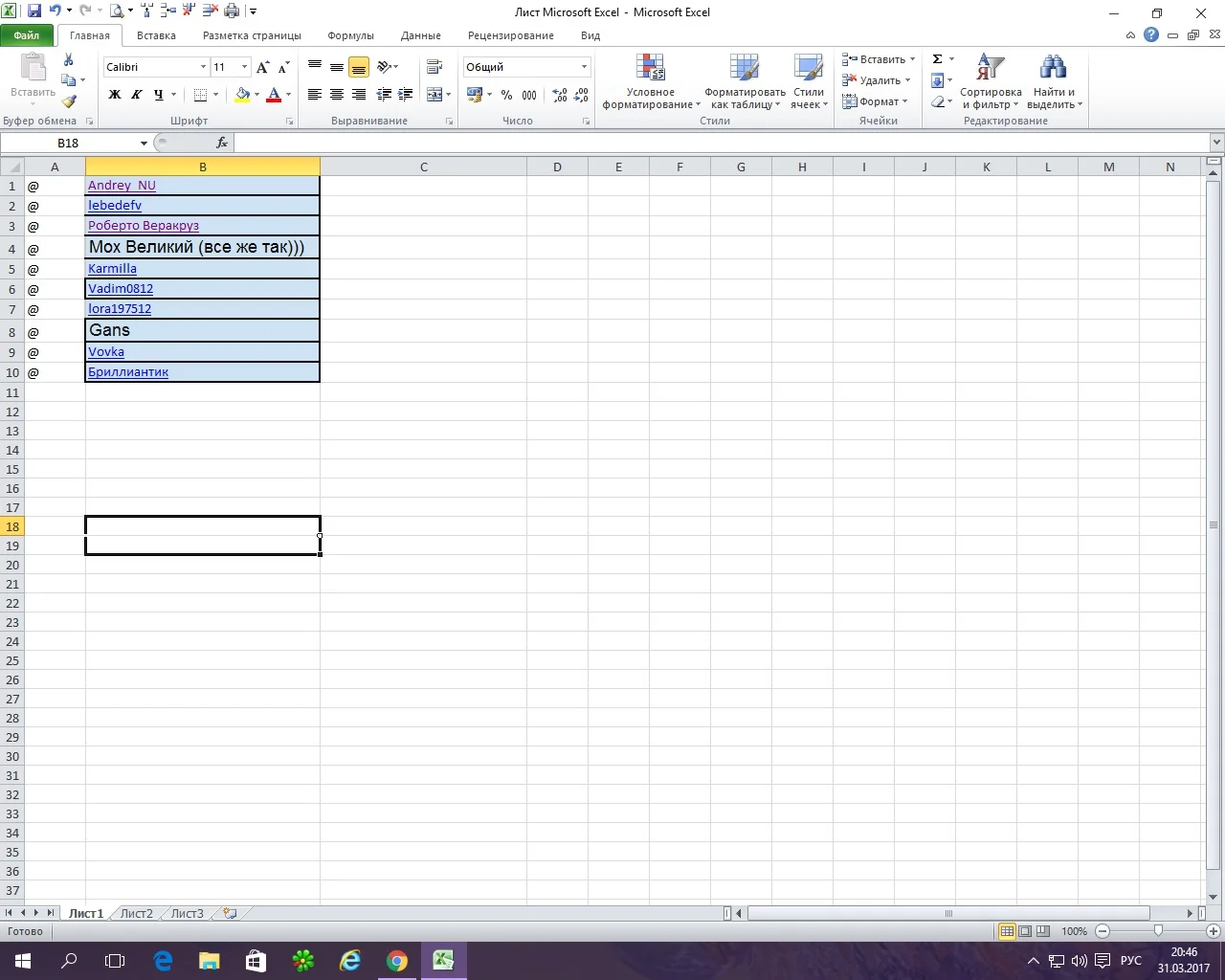Toggle bold (Ж) formatting
The image size is (1225, 980).
point(115,95)
